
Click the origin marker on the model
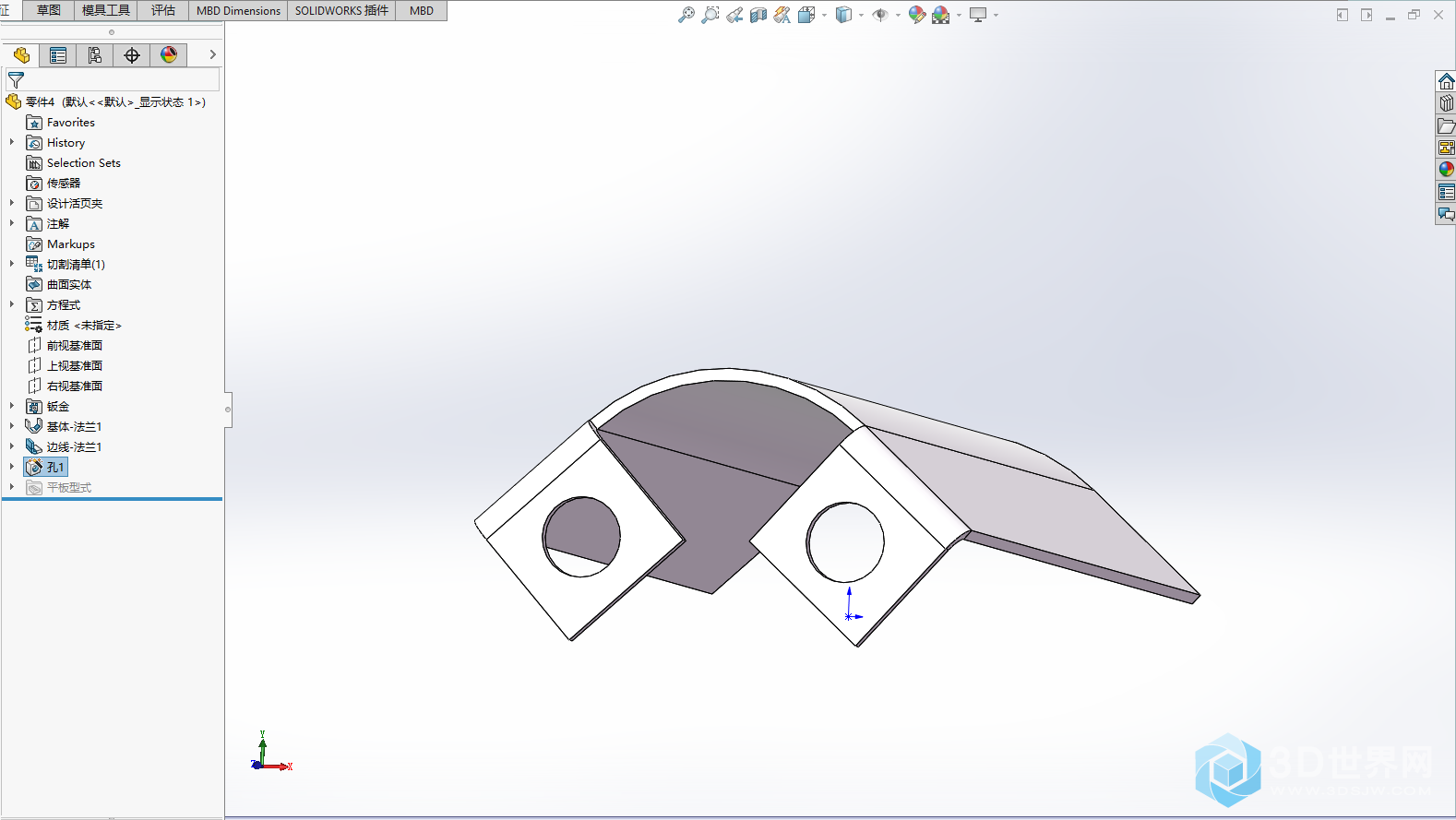pos(850,615)
